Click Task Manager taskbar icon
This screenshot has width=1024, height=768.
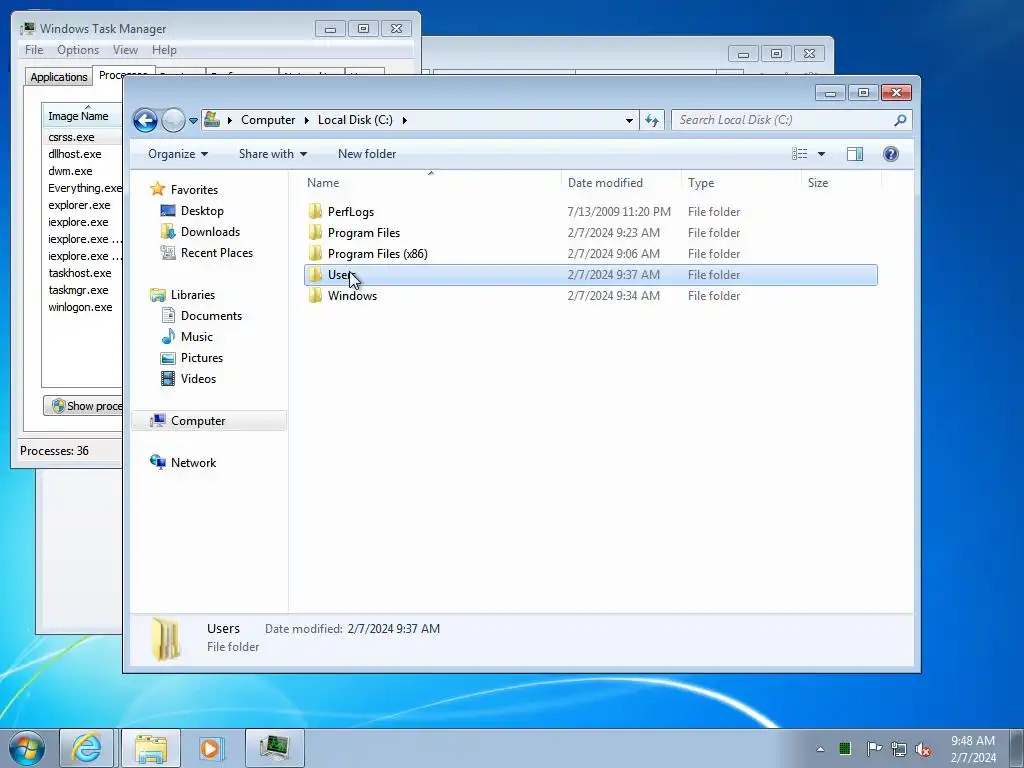pos(275,748)
